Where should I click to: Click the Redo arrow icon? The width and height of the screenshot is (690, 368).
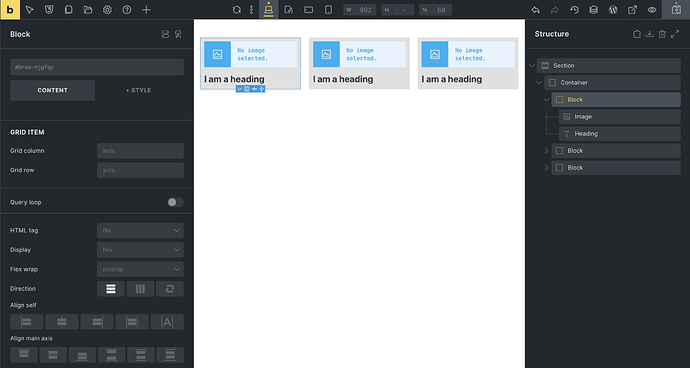point(554,10)
